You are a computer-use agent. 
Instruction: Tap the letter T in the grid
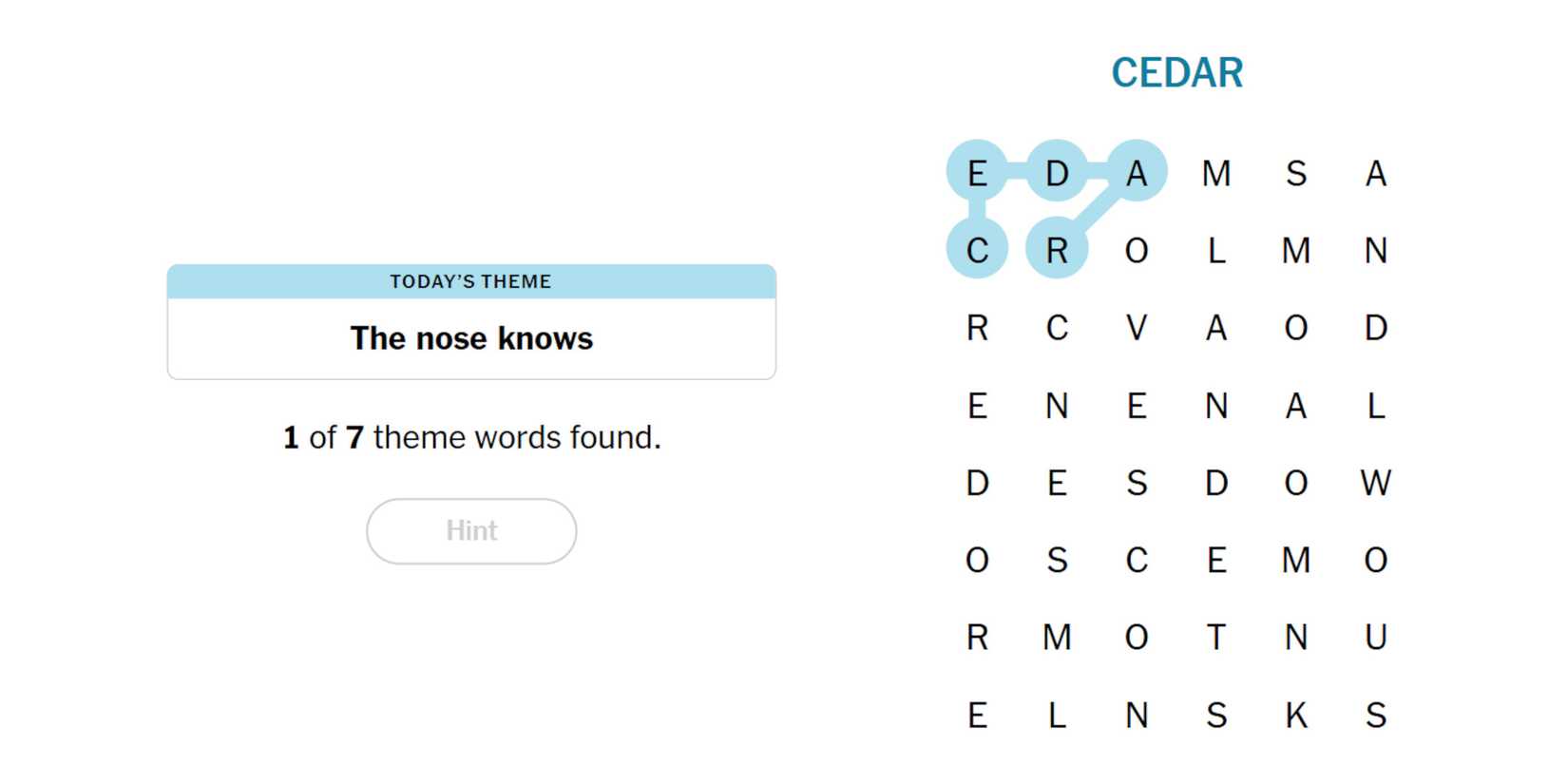coord(1216,638)
